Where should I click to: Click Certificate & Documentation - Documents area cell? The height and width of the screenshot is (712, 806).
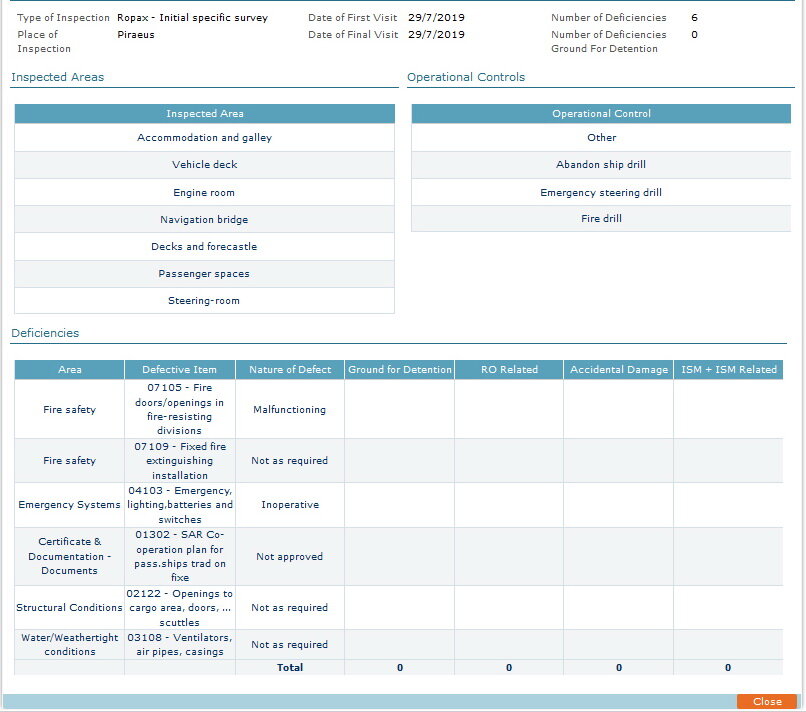click(x=69, y=556)
